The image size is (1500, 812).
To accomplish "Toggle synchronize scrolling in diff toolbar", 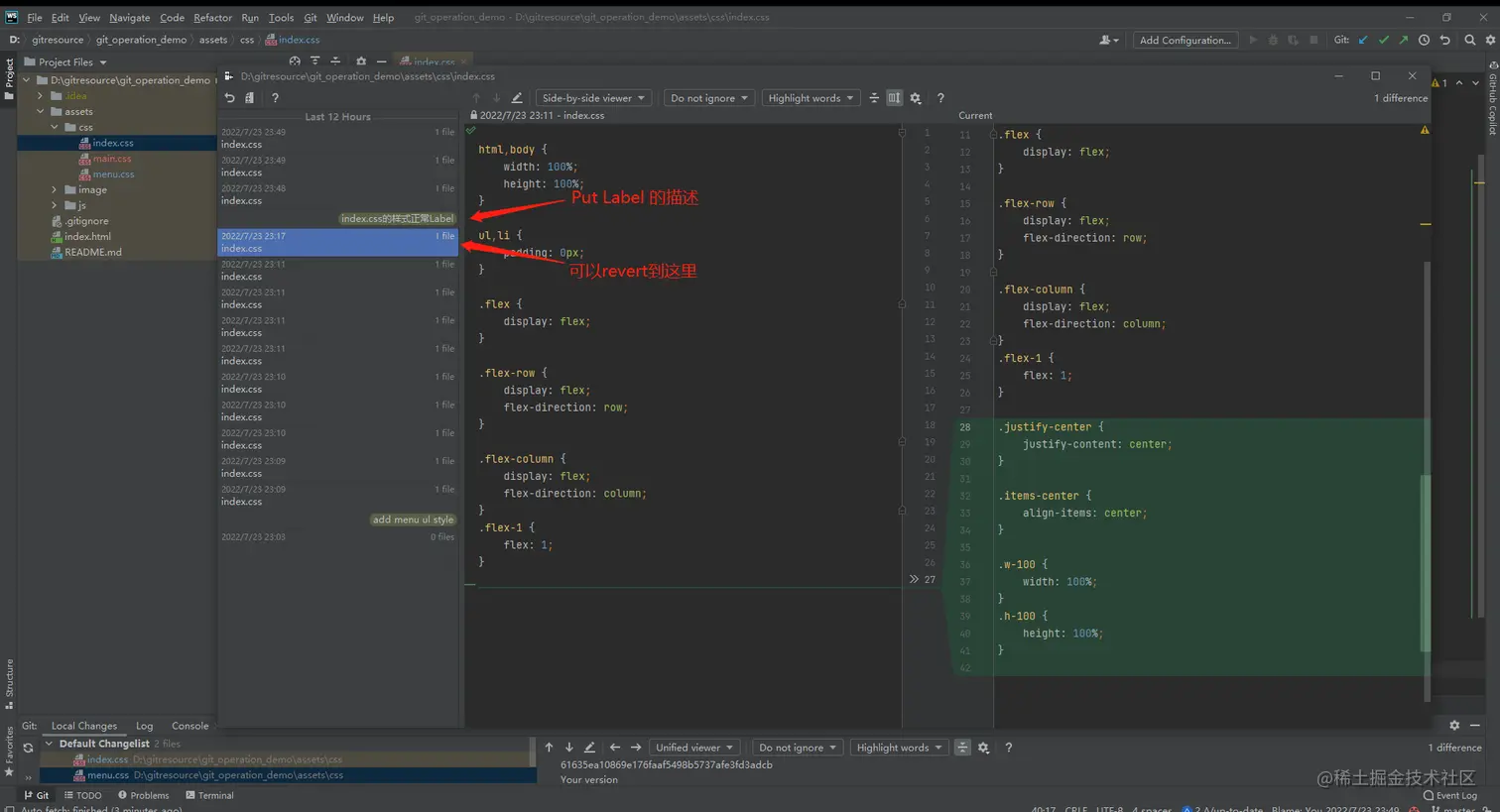I will [x=894, y=98].
